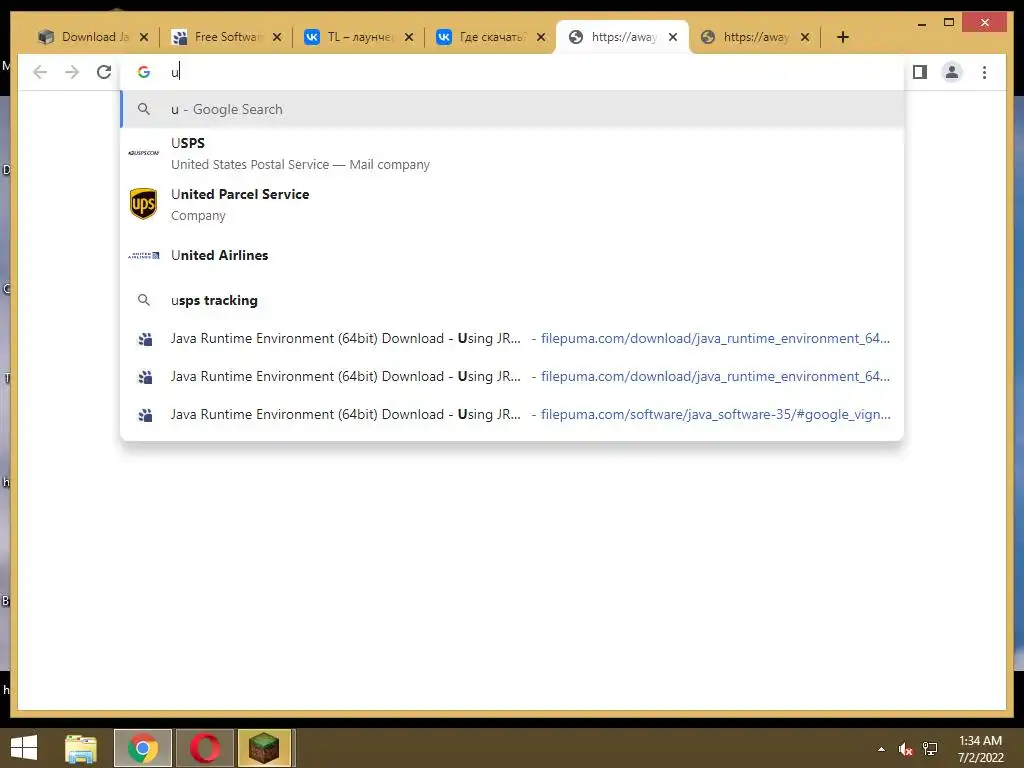Click the USPS.com logo icon
This screenshot has width=1024, height=768.
[144, 153]
